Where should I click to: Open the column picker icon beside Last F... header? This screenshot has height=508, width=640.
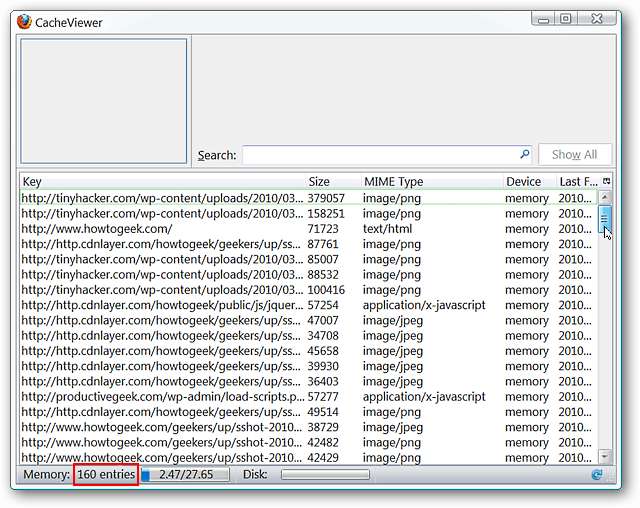[x=607, y=181]
